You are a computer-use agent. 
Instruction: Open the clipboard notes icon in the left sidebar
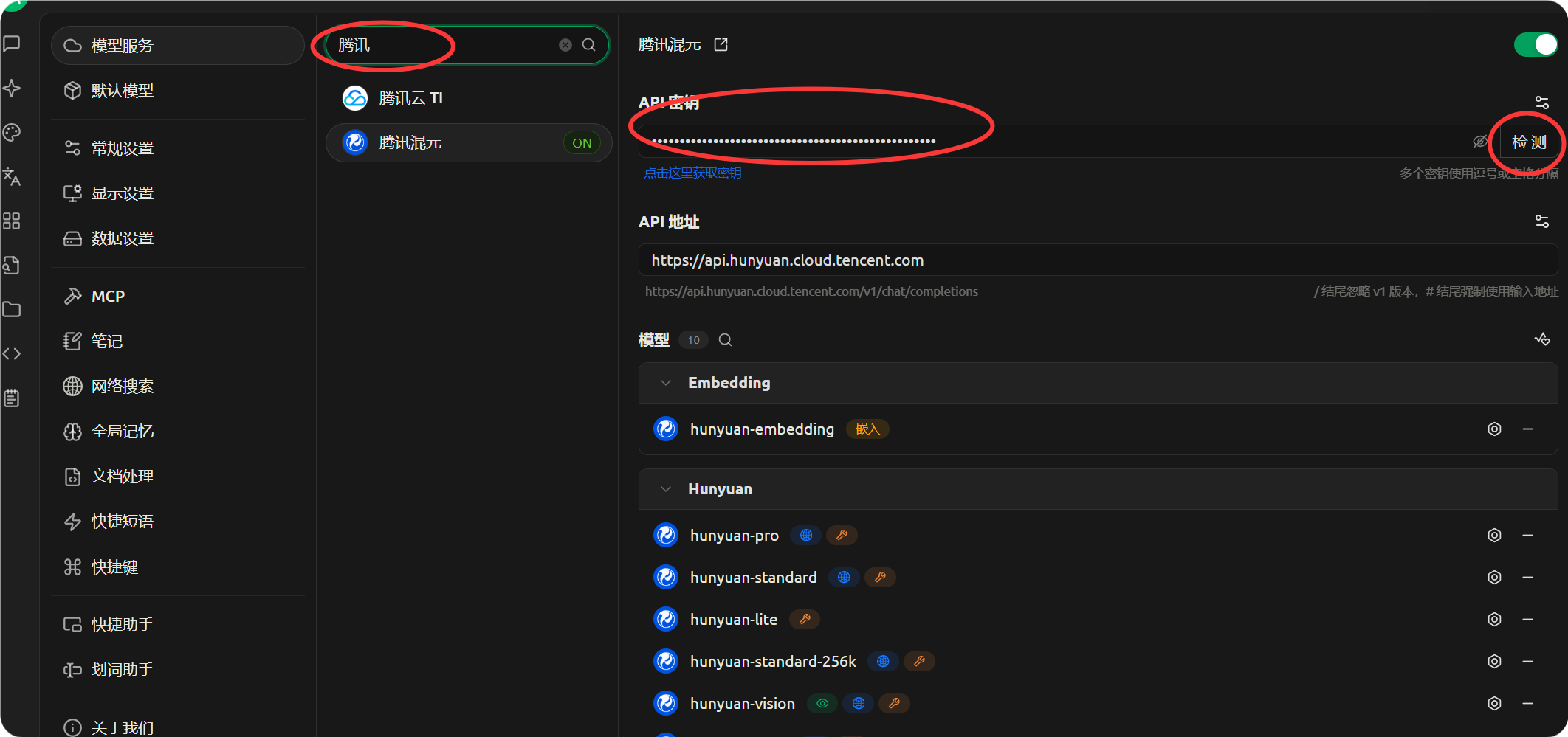[12, 398]
